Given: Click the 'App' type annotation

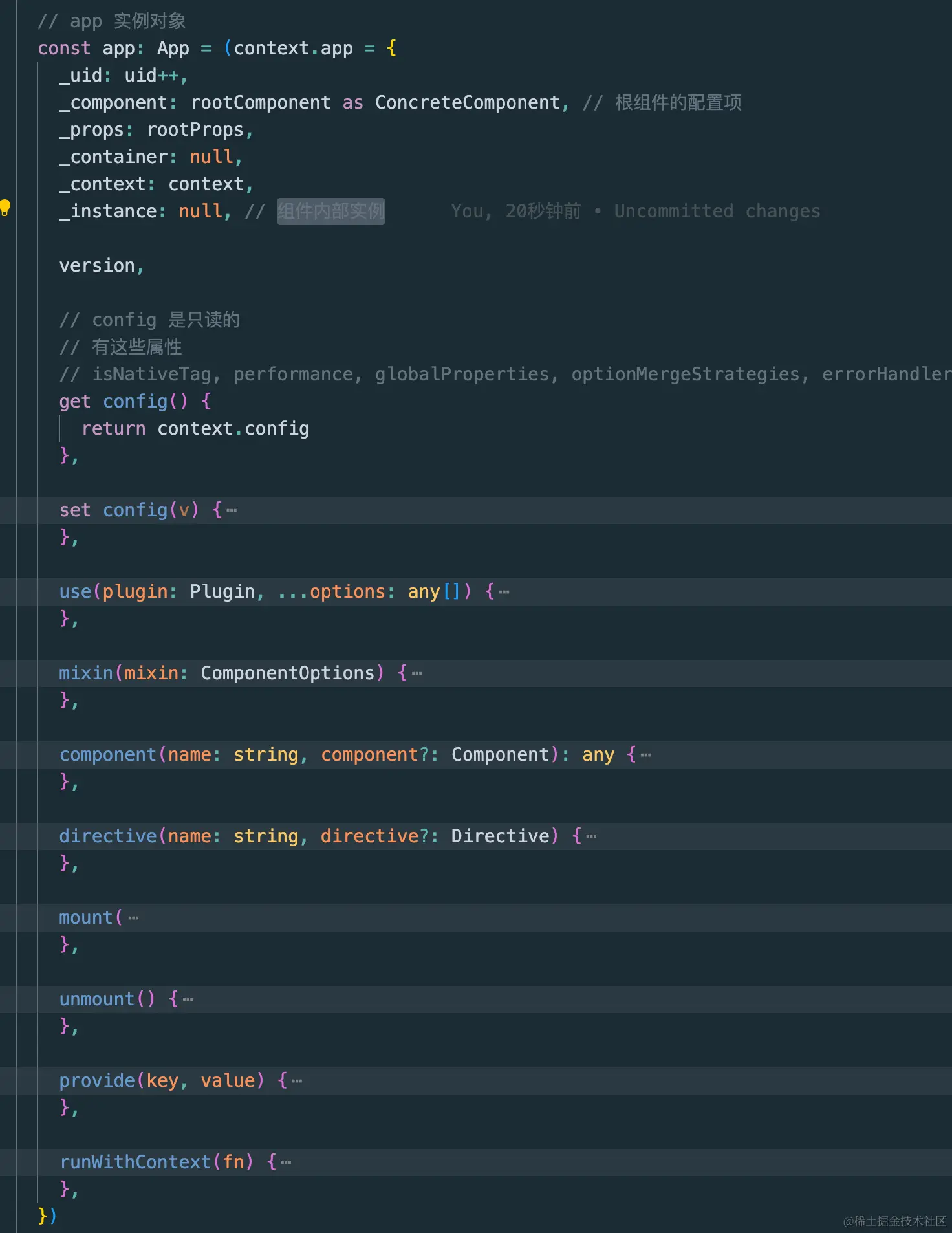Looking at the screenshot, I should click(x=173, y=49).
